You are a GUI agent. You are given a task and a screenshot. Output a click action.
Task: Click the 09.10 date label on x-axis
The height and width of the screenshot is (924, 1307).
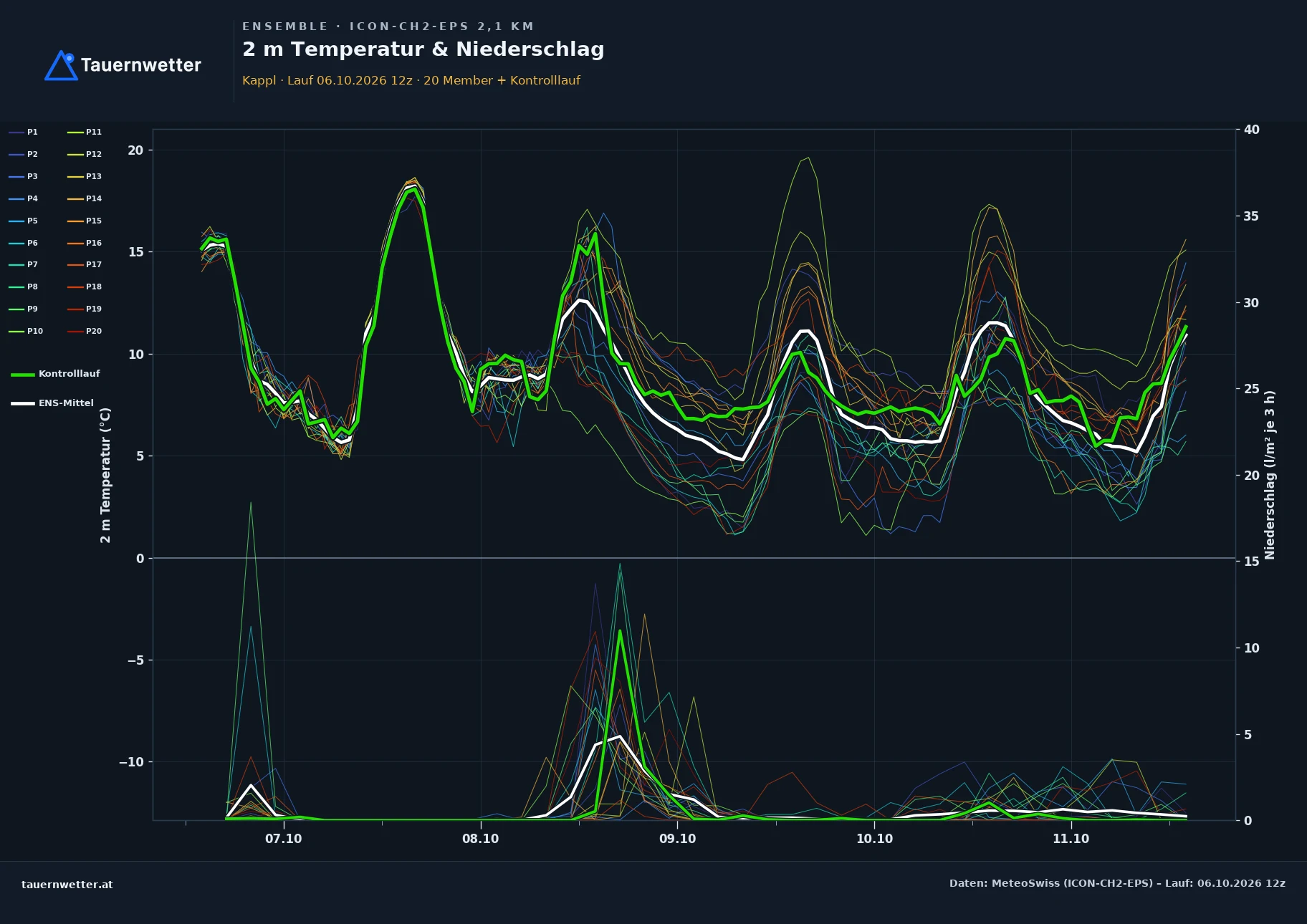point(677,839)
